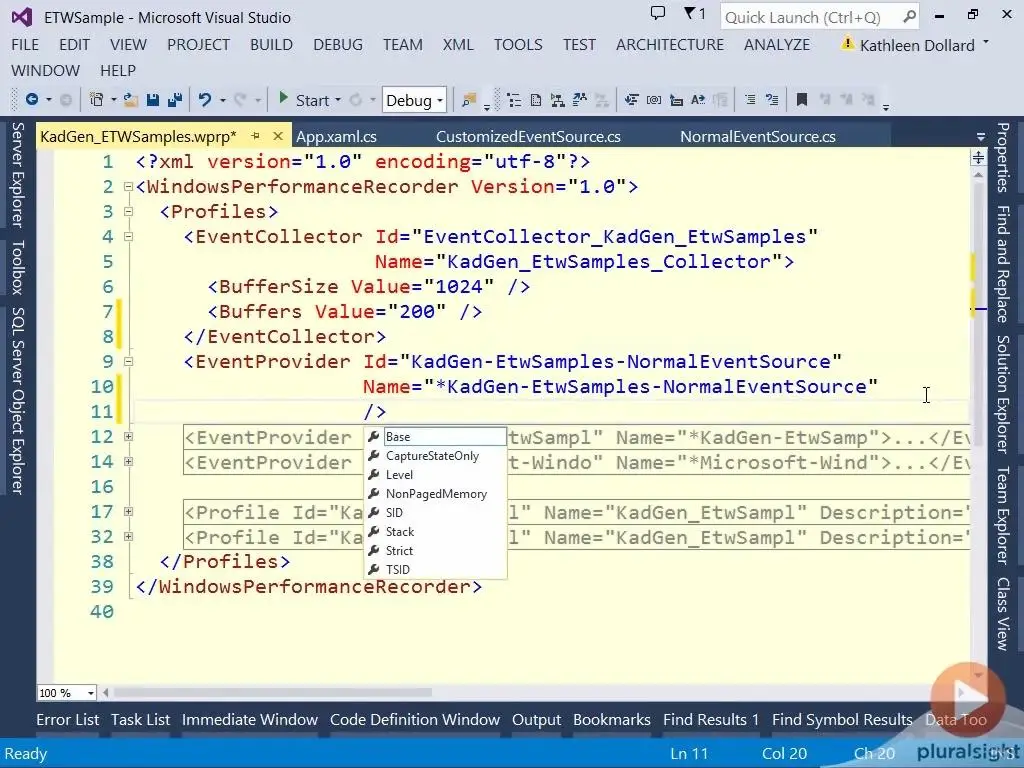This screenshot has width=1024, height=768.
Task: Open the Solution Explorer side tab
Action: click(x=1003, y=394)
